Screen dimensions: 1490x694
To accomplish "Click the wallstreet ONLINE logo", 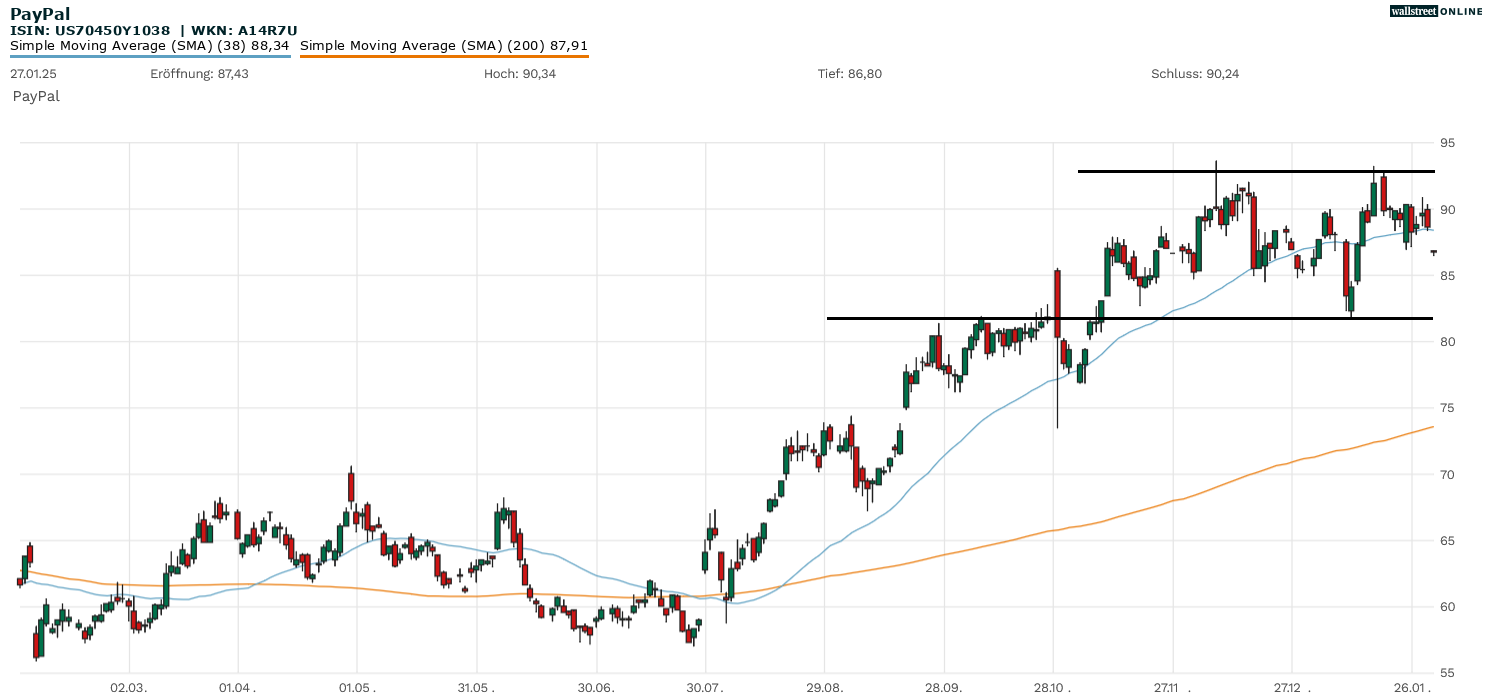I will pyautogui.click(x=1436, y=11).
